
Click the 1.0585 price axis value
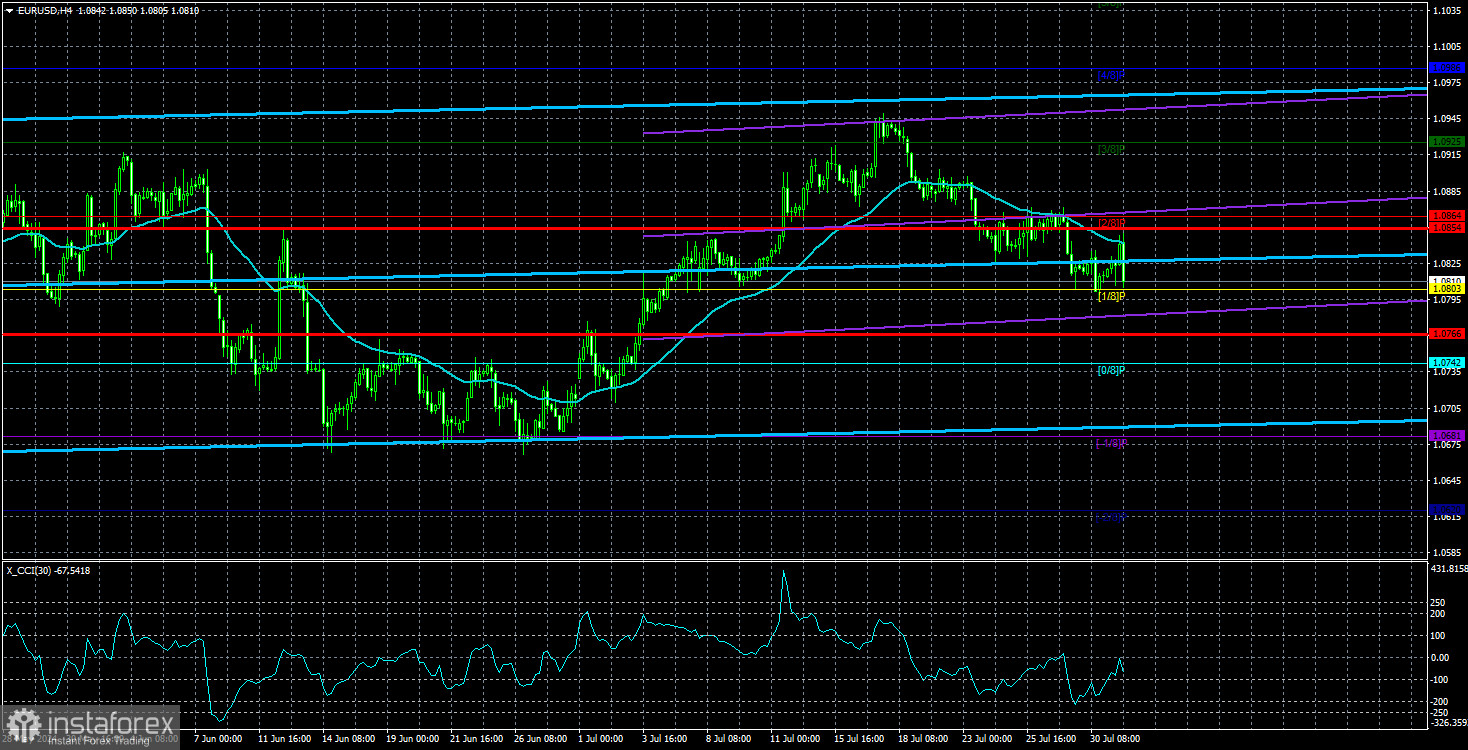pos(1447,552)
